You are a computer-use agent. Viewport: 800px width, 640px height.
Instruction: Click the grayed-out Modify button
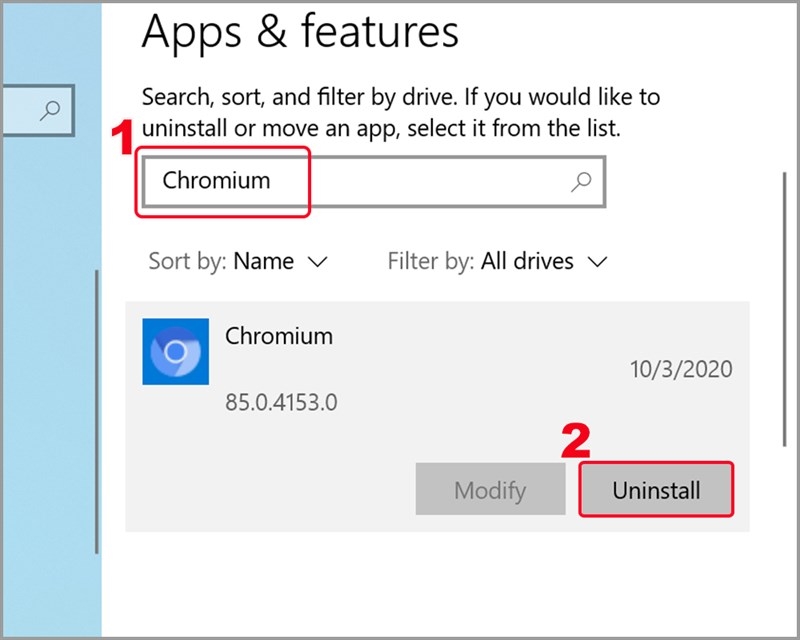pyautogui.click(x=490, y=490)
